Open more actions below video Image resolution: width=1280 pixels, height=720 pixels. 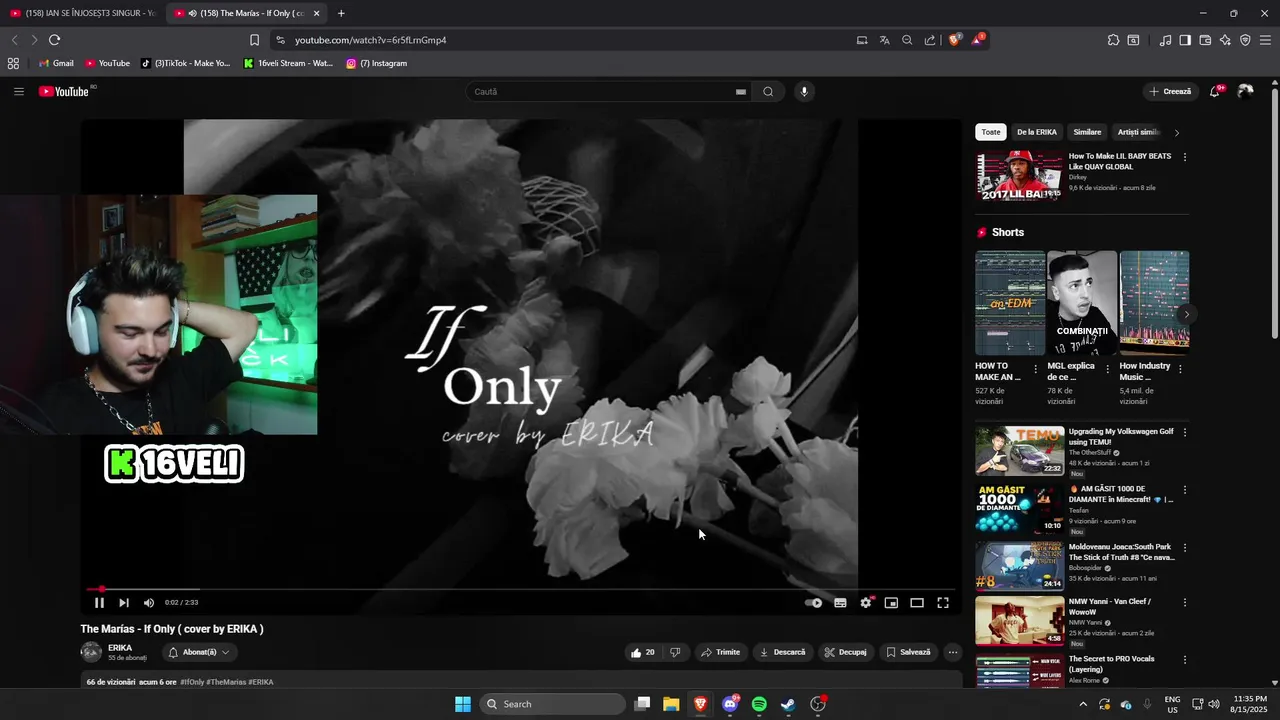pos(953,652)
